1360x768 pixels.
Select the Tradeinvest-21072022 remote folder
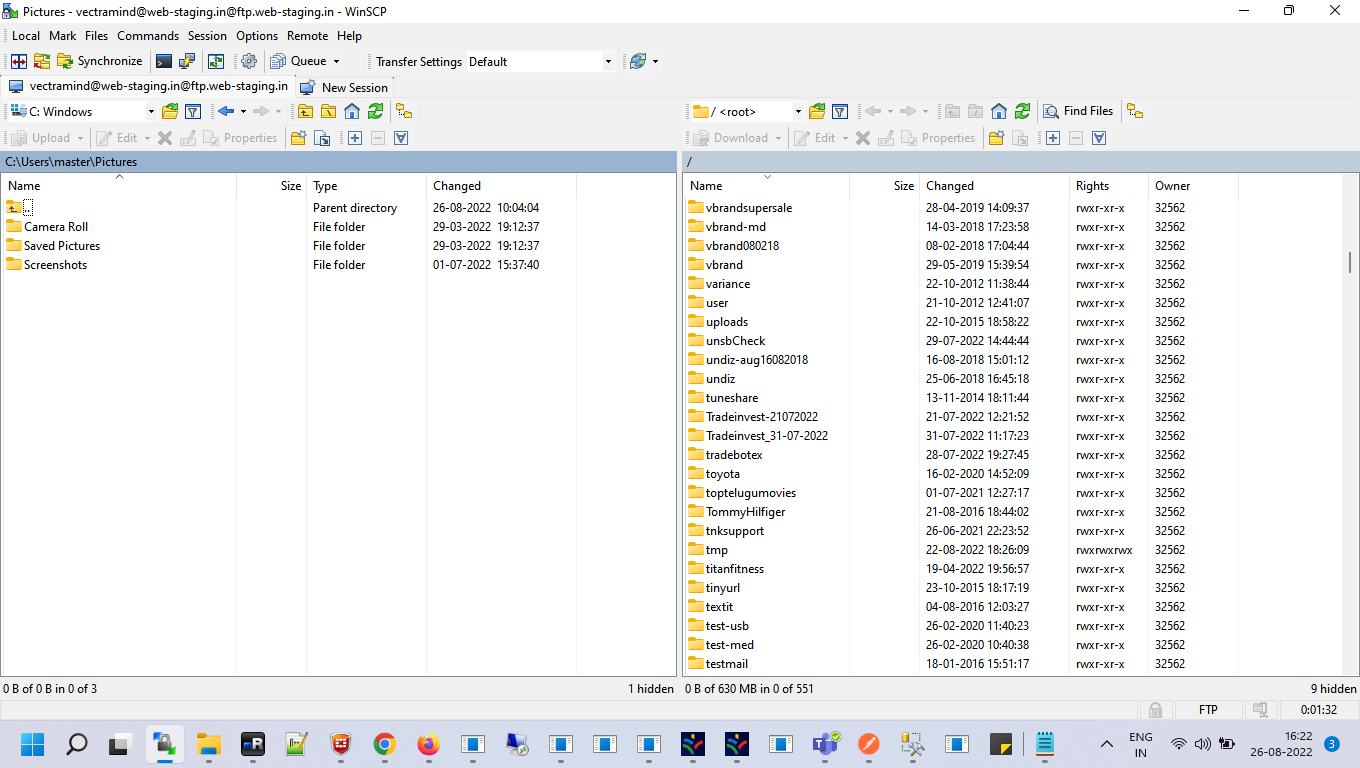pos(761,417)
